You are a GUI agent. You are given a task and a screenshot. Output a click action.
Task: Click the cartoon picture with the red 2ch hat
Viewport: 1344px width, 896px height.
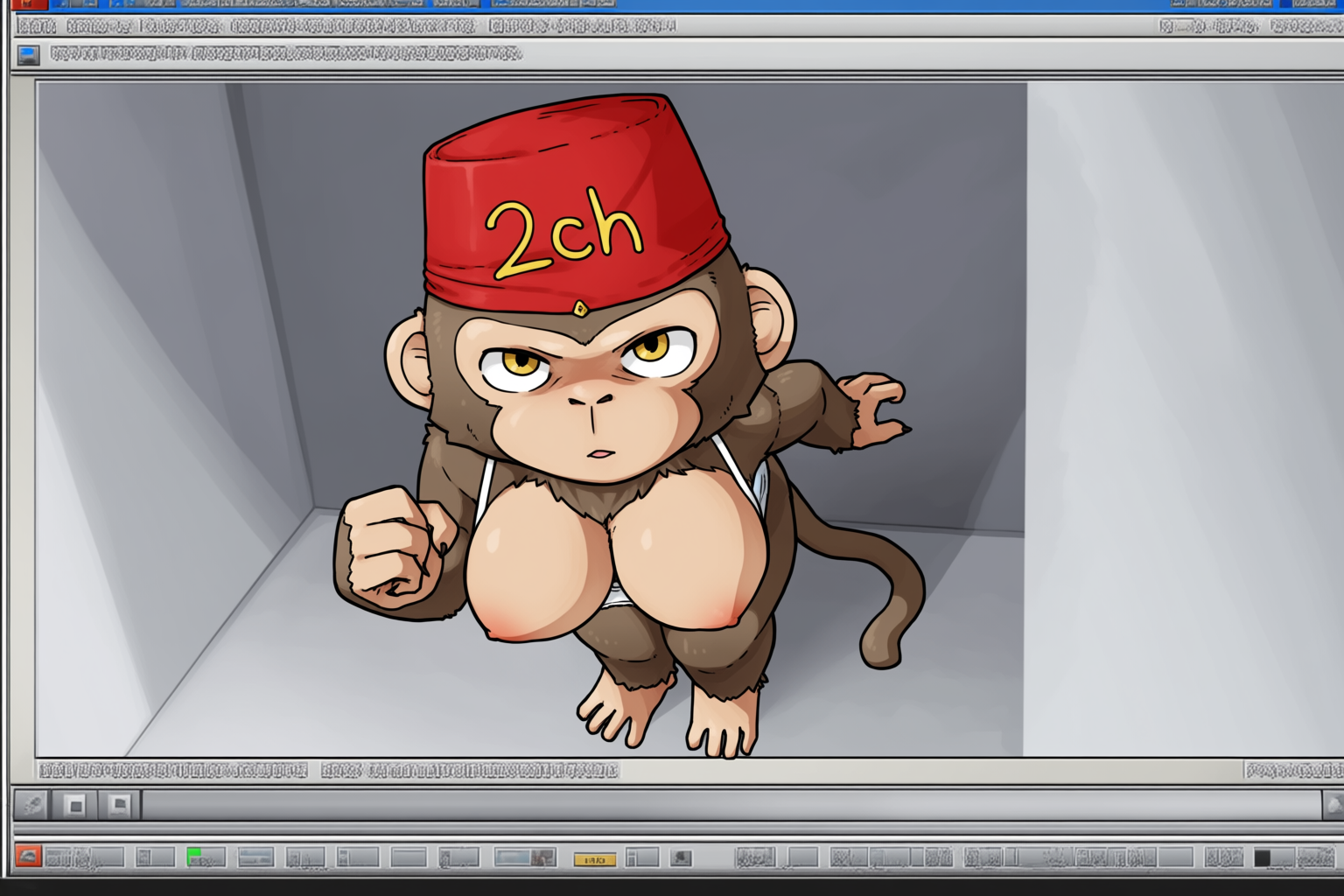pos(530,419)
